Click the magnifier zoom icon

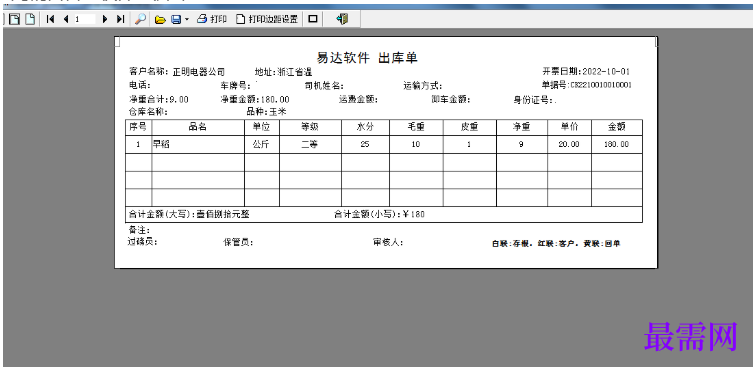coord(140,19)
